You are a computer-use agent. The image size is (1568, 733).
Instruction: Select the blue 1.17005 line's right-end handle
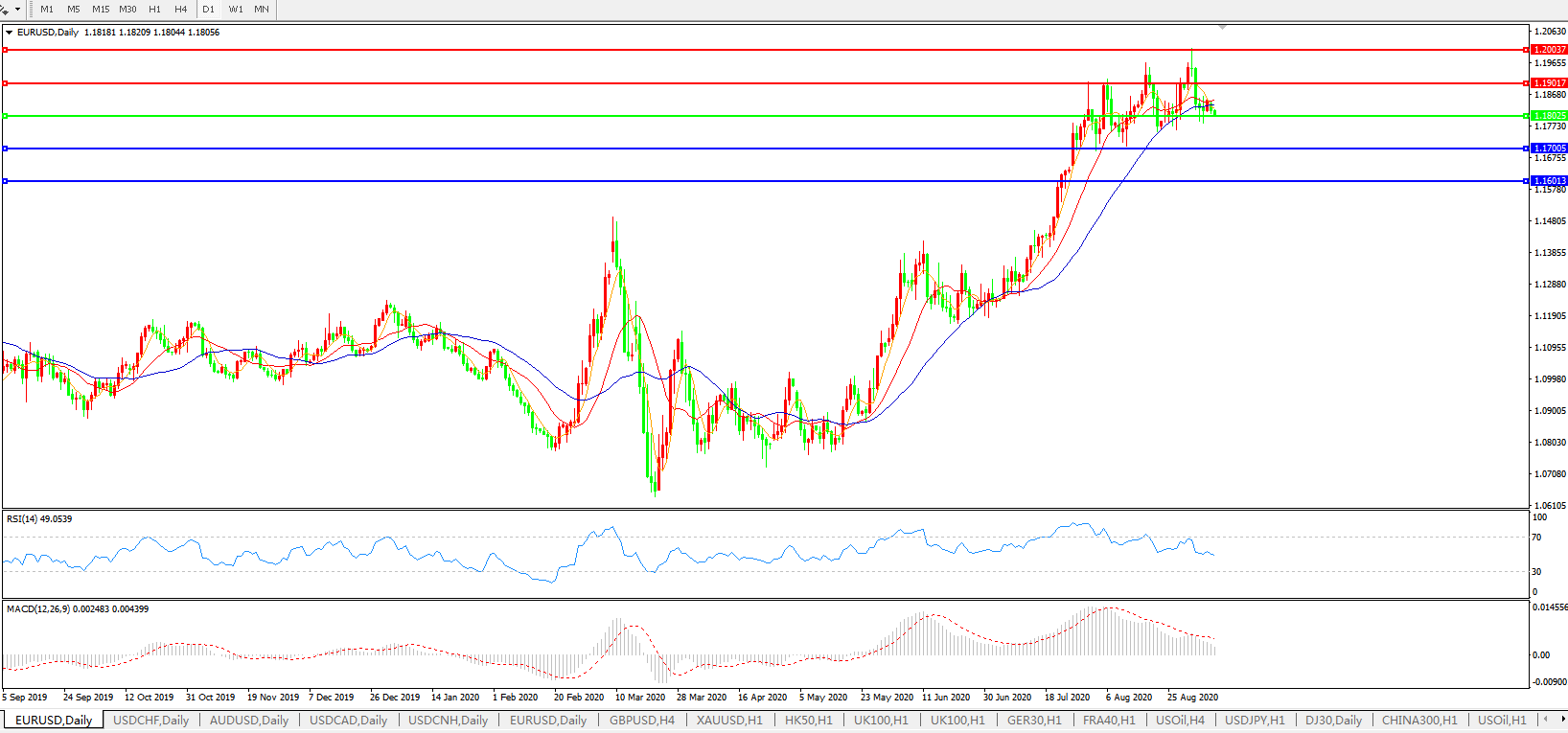point(1526,149)
